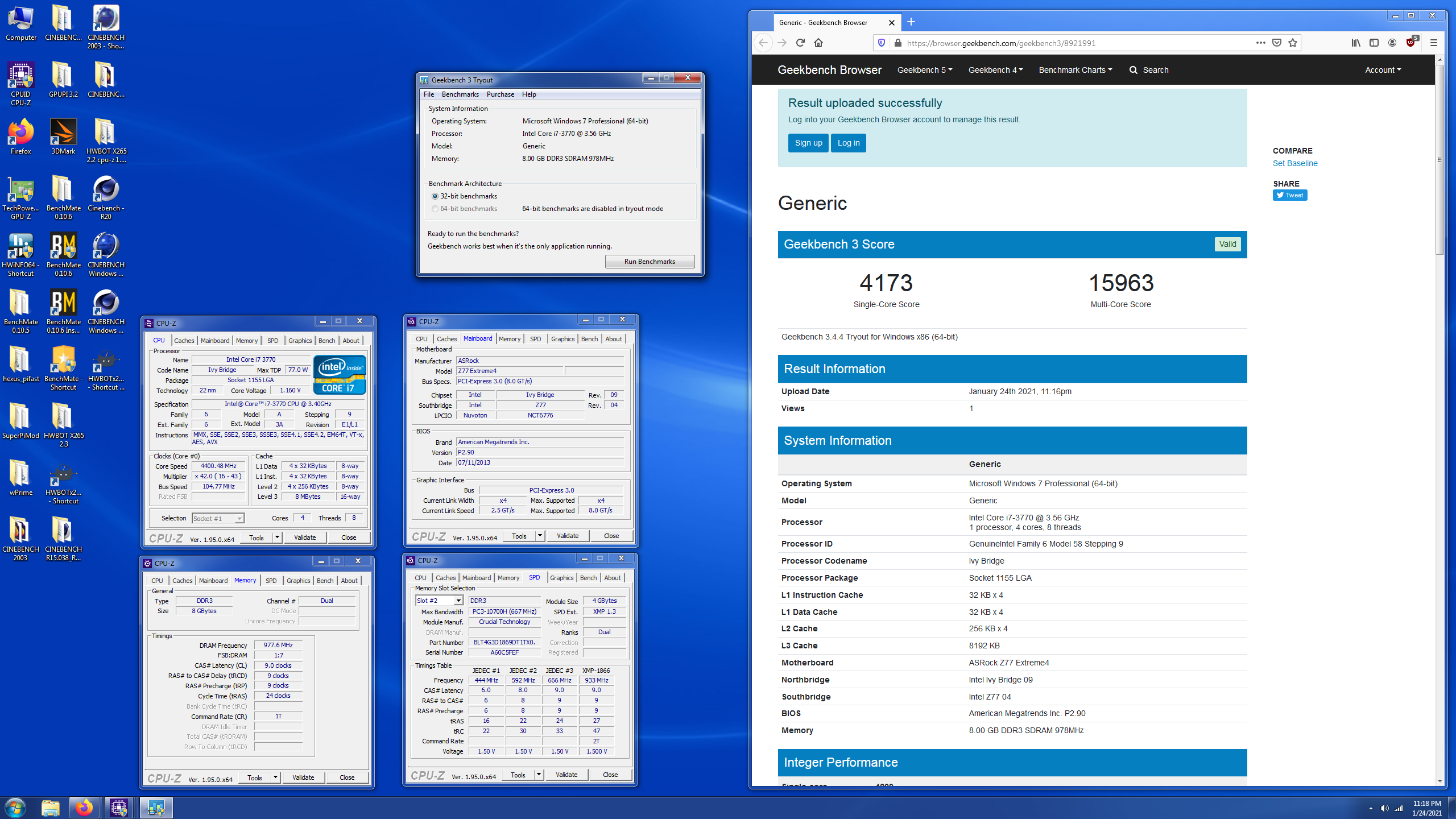Image resolution: width=1456 pixels, height=819 pixels.
Task: Open BenchMate Shortcut desktop icon
Action: (x=63, y=368)
